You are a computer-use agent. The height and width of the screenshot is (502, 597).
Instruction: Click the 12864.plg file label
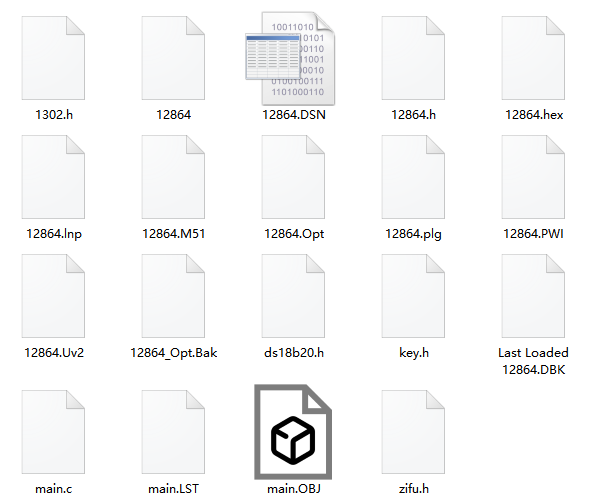point(413,234)
